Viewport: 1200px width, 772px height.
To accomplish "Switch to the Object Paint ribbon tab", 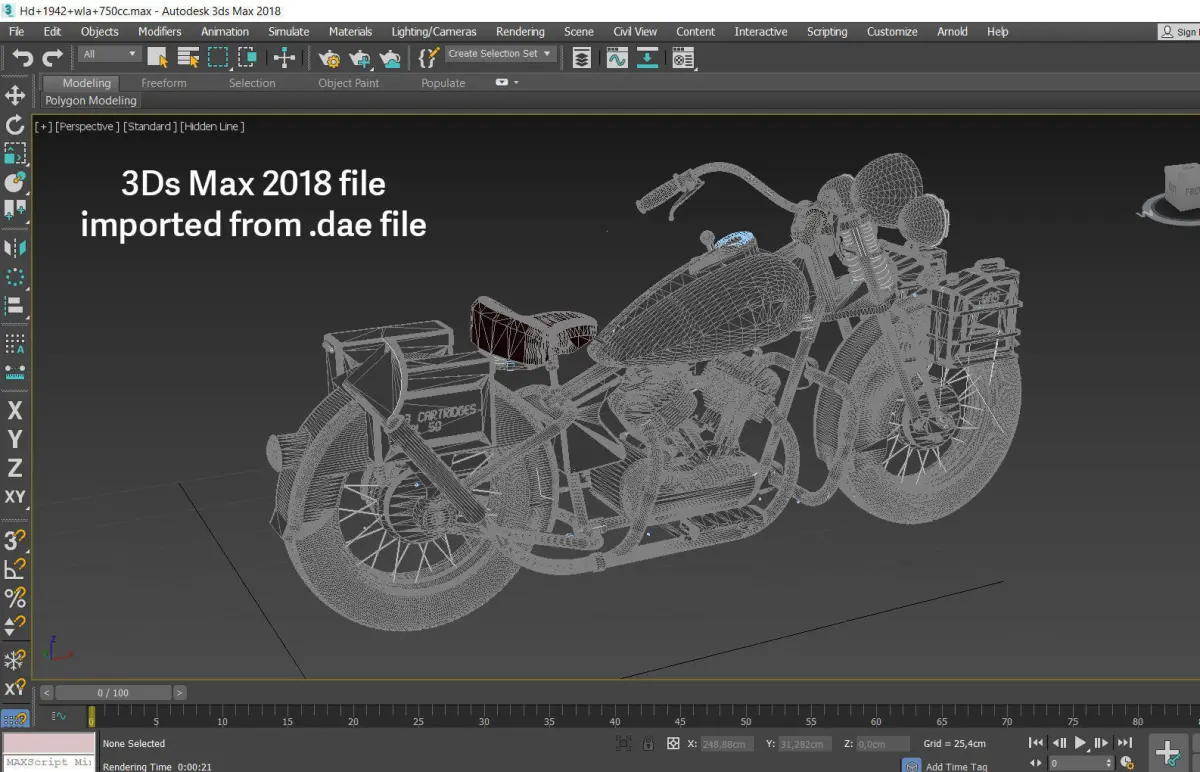I will [x=349, y=83].
